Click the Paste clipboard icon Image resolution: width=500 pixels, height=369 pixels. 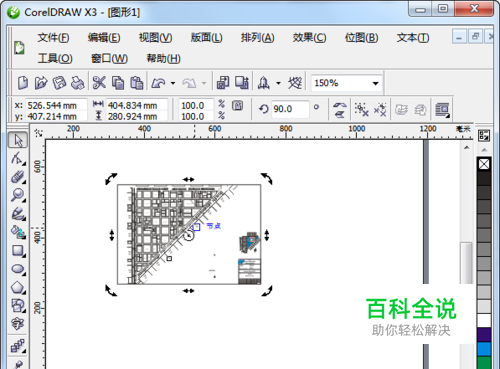coord(136,83)
